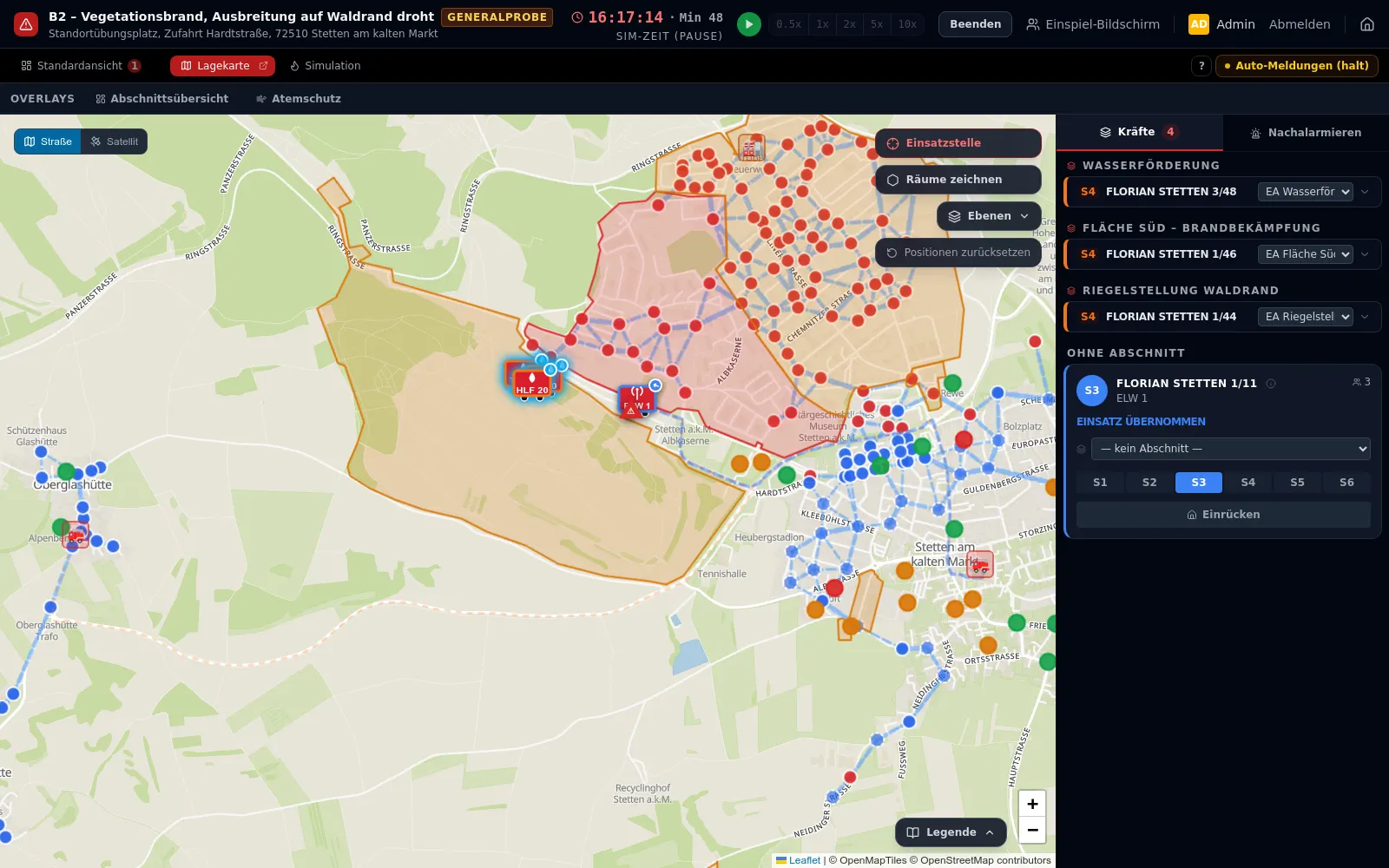This screenshot has width=1389, height=868.
Task: Expand the Ebenen layers dropdown
Action: pyautogui.click(x=989, y=216)
